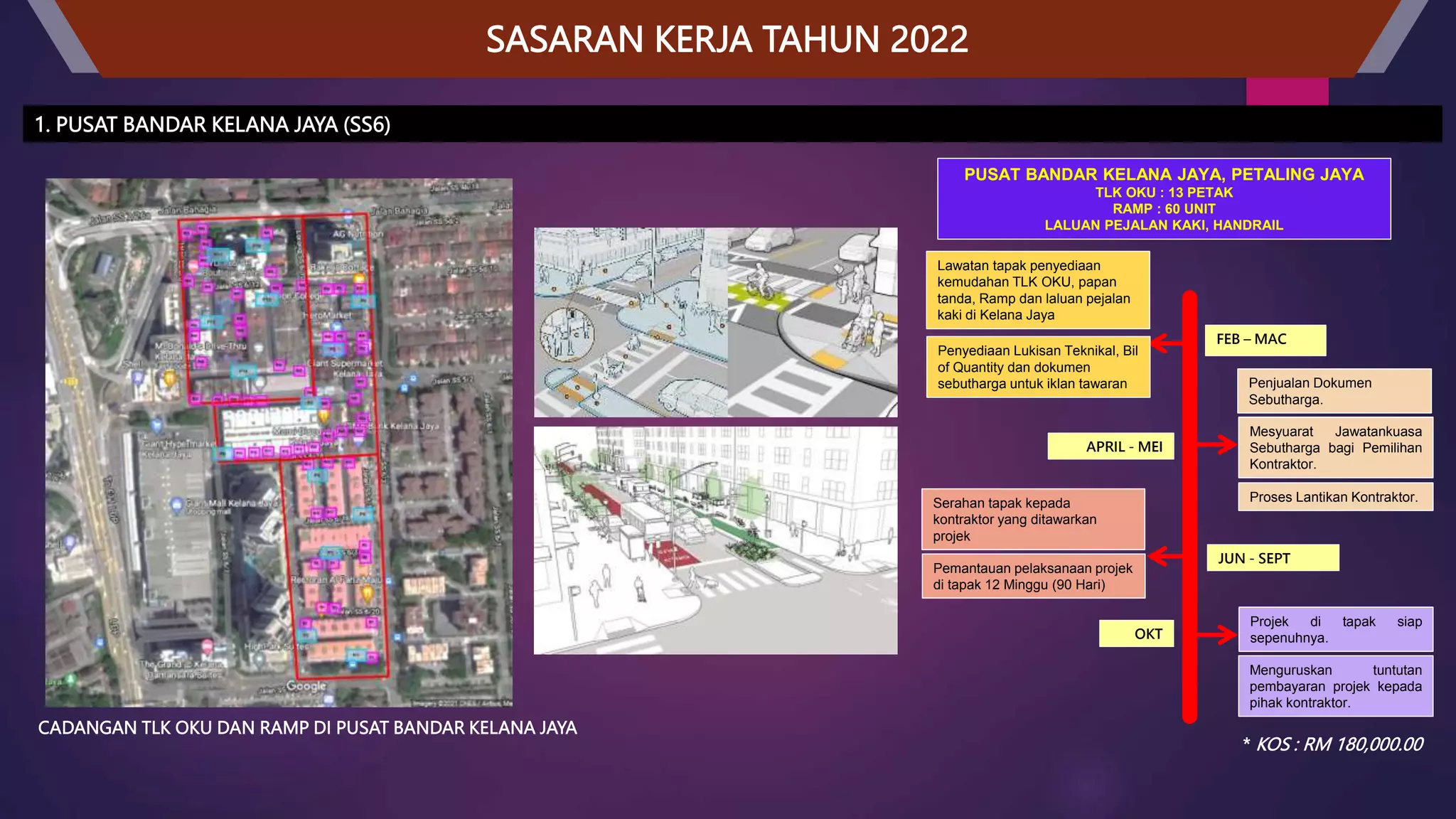Click the Proses Lantikan Kontraktor box
This screenshot has height=819, width=1456.
point(1334,497)
